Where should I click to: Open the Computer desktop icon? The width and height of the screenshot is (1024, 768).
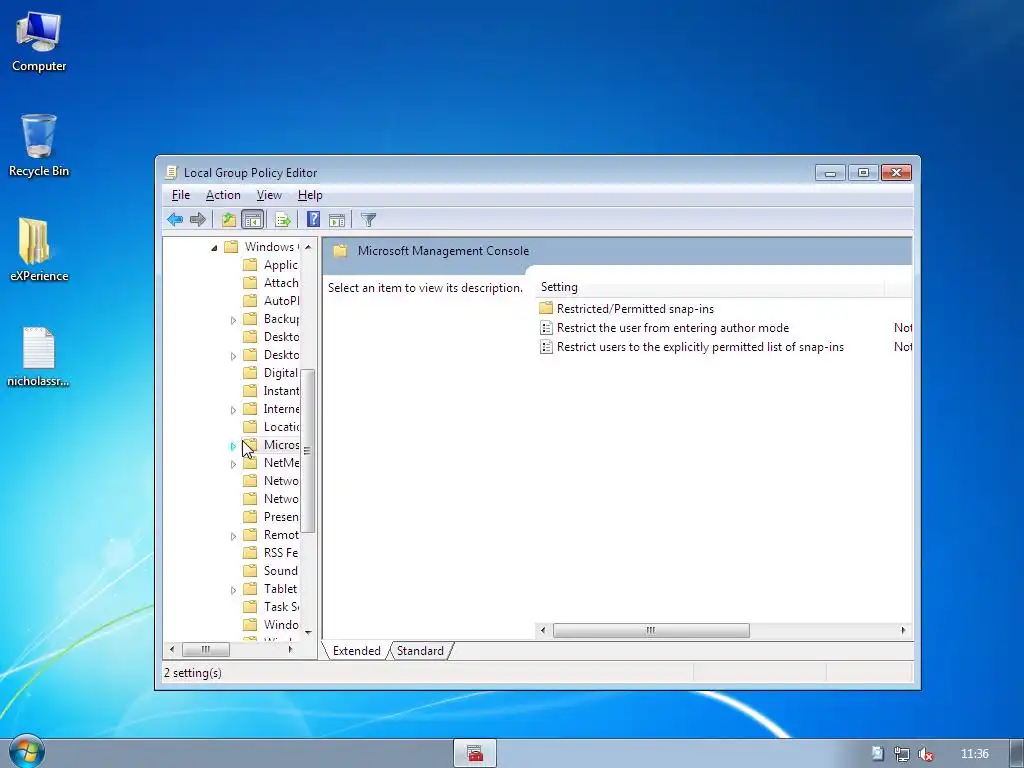point(39,42)
